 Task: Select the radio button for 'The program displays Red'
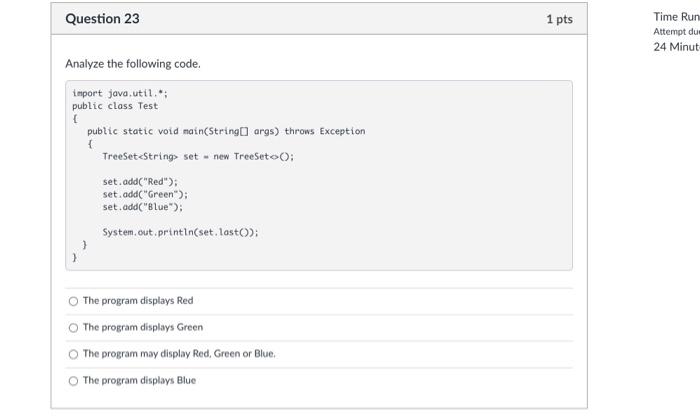(x=73, y=301)
